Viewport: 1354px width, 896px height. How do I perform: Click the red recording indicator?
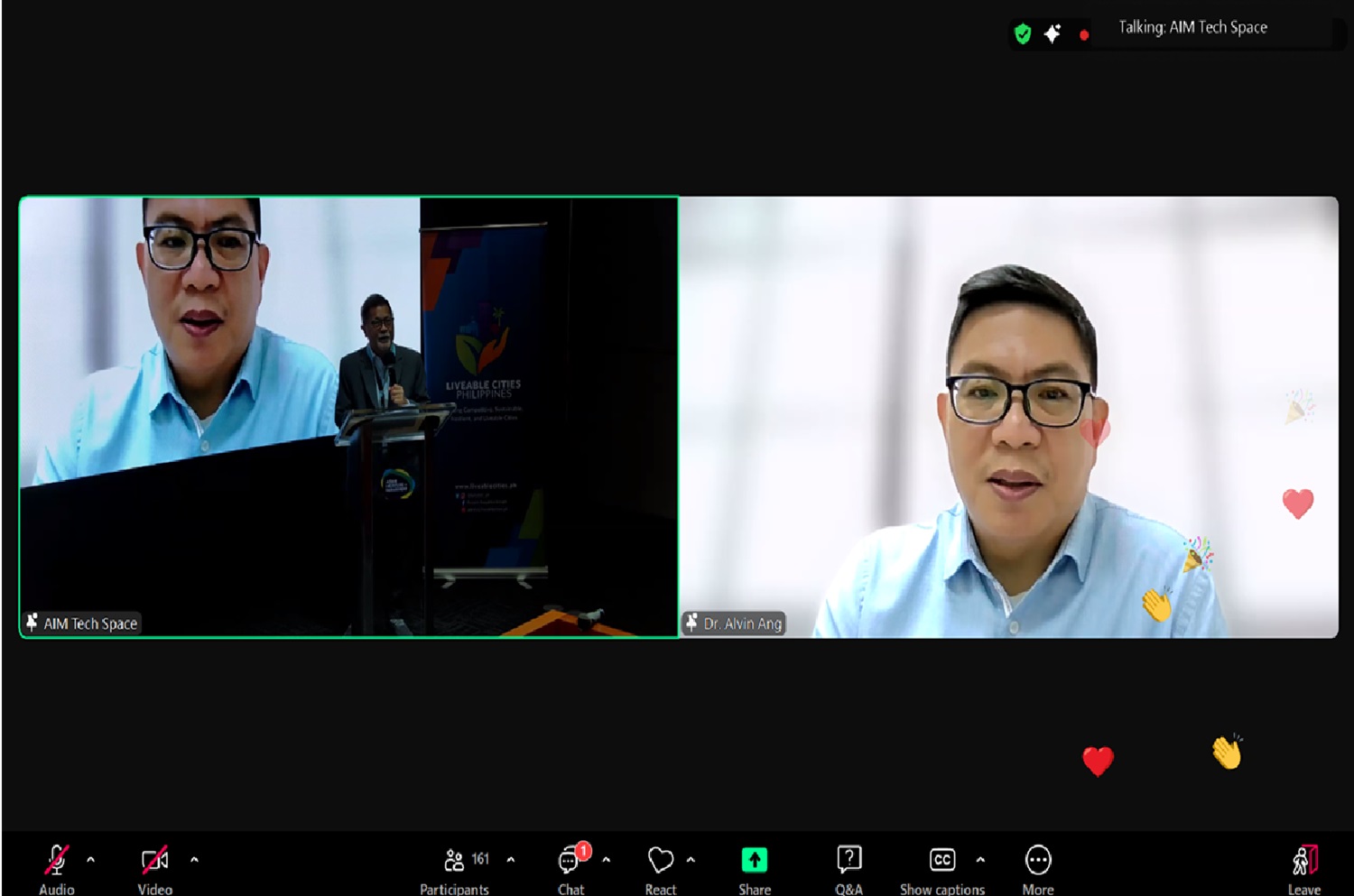(x=1084, y=35)
